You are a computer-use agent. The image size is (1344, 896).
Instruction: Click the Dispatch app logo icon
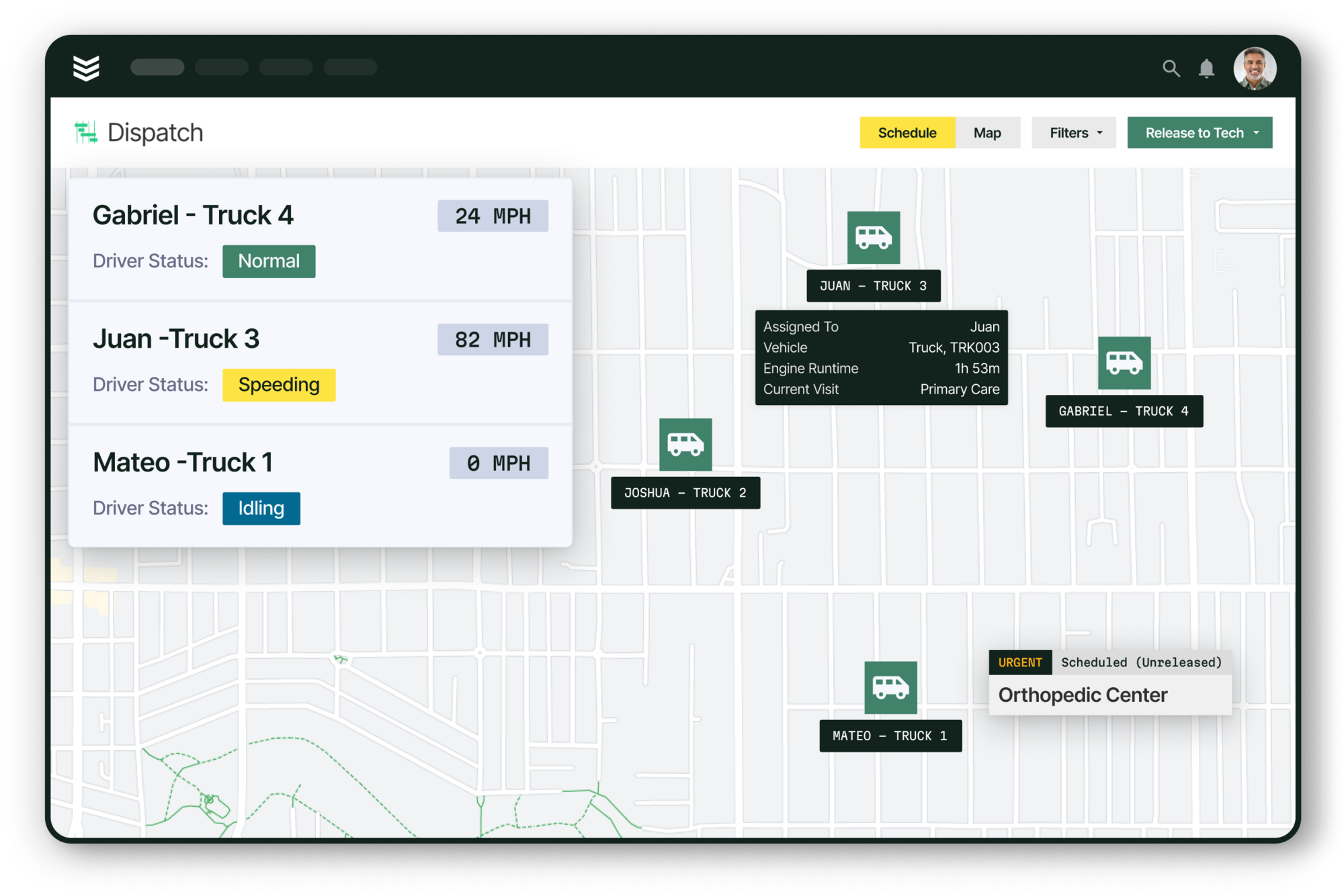(85, 132)
